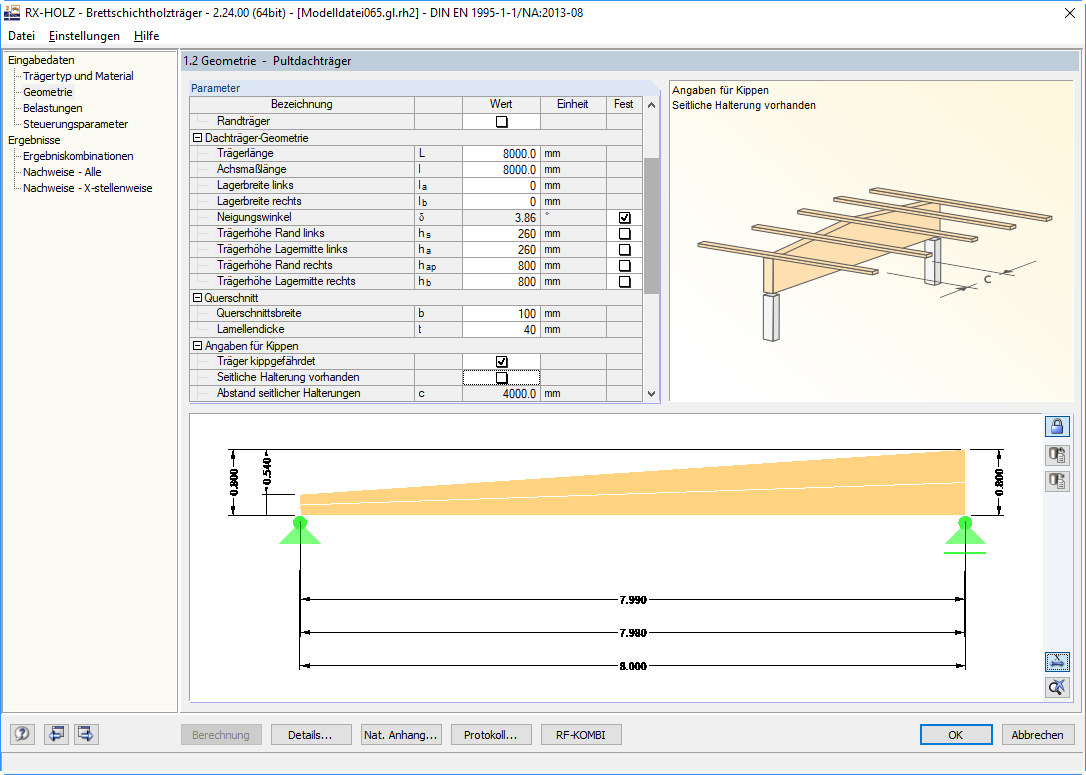1086x775 pixels.
Task: Enable Seitliche Halterung vorhanden checkbox
Action: tap(501, 377)
